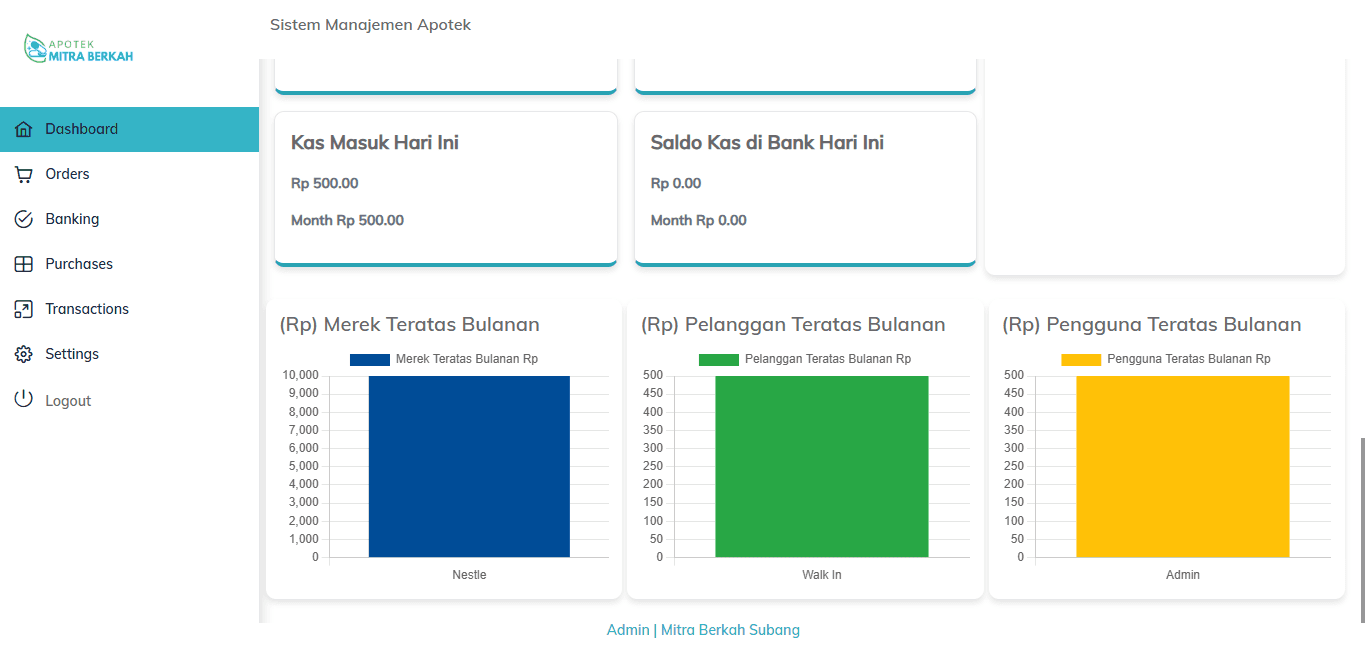Open the Banking menu item
Image resolution: width=1365 pixels, height=645 pixels.
click(72, 219)
